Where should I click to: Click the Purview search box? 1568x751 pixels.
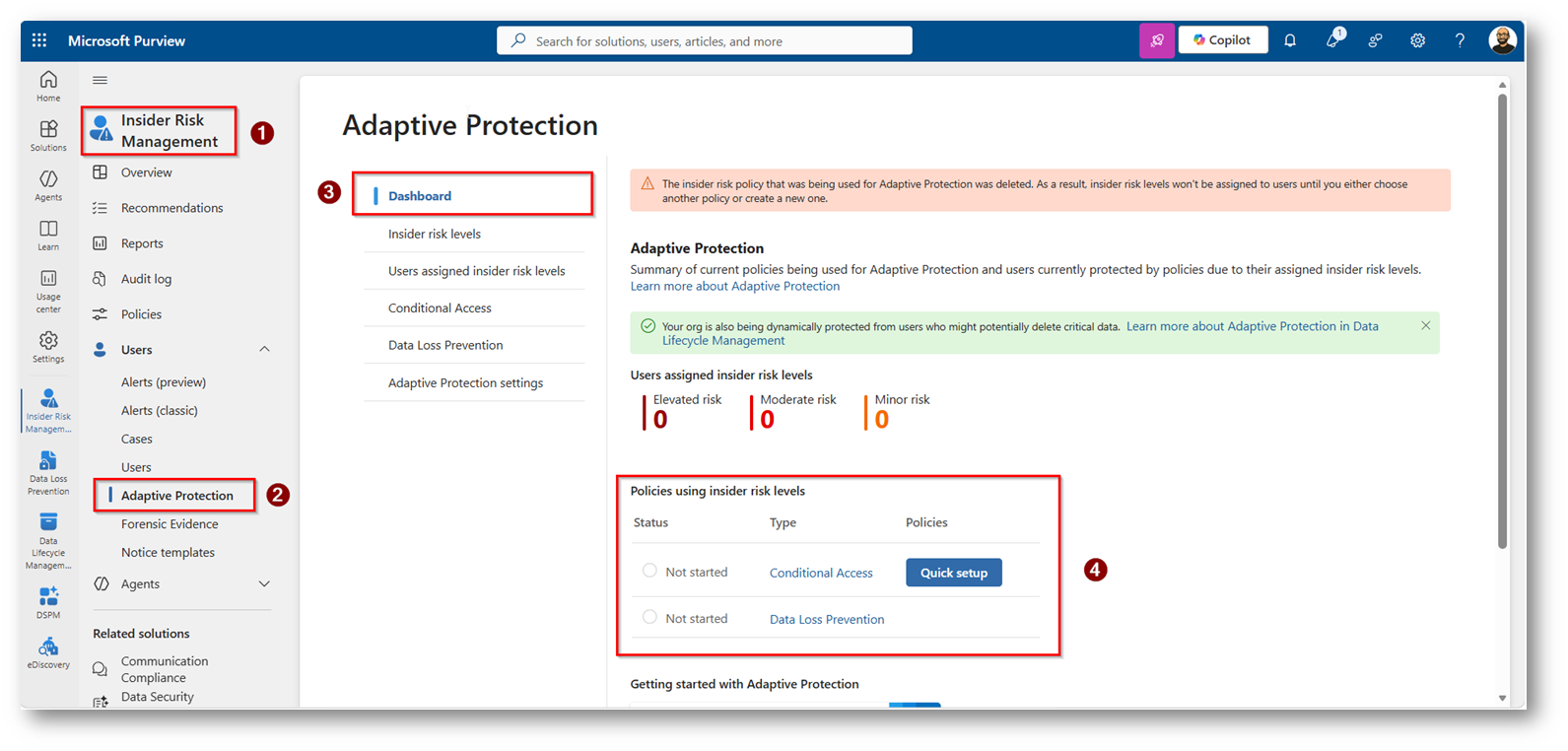[705, 40]
